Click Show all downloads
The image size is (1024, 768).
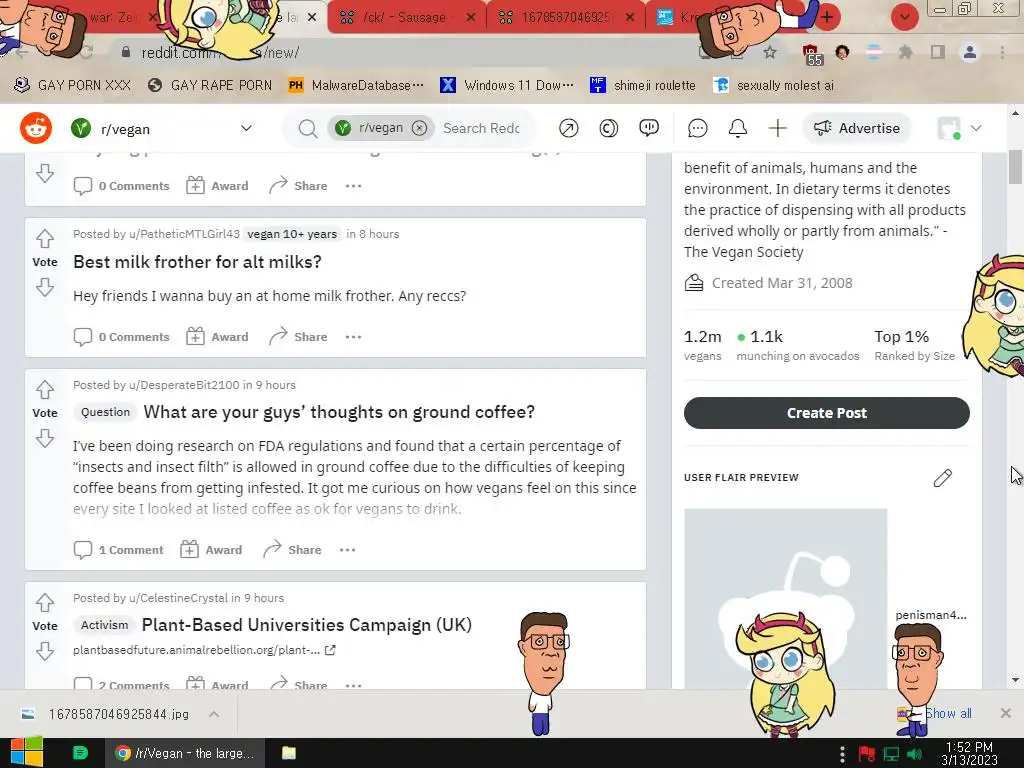tap(948, 713)
